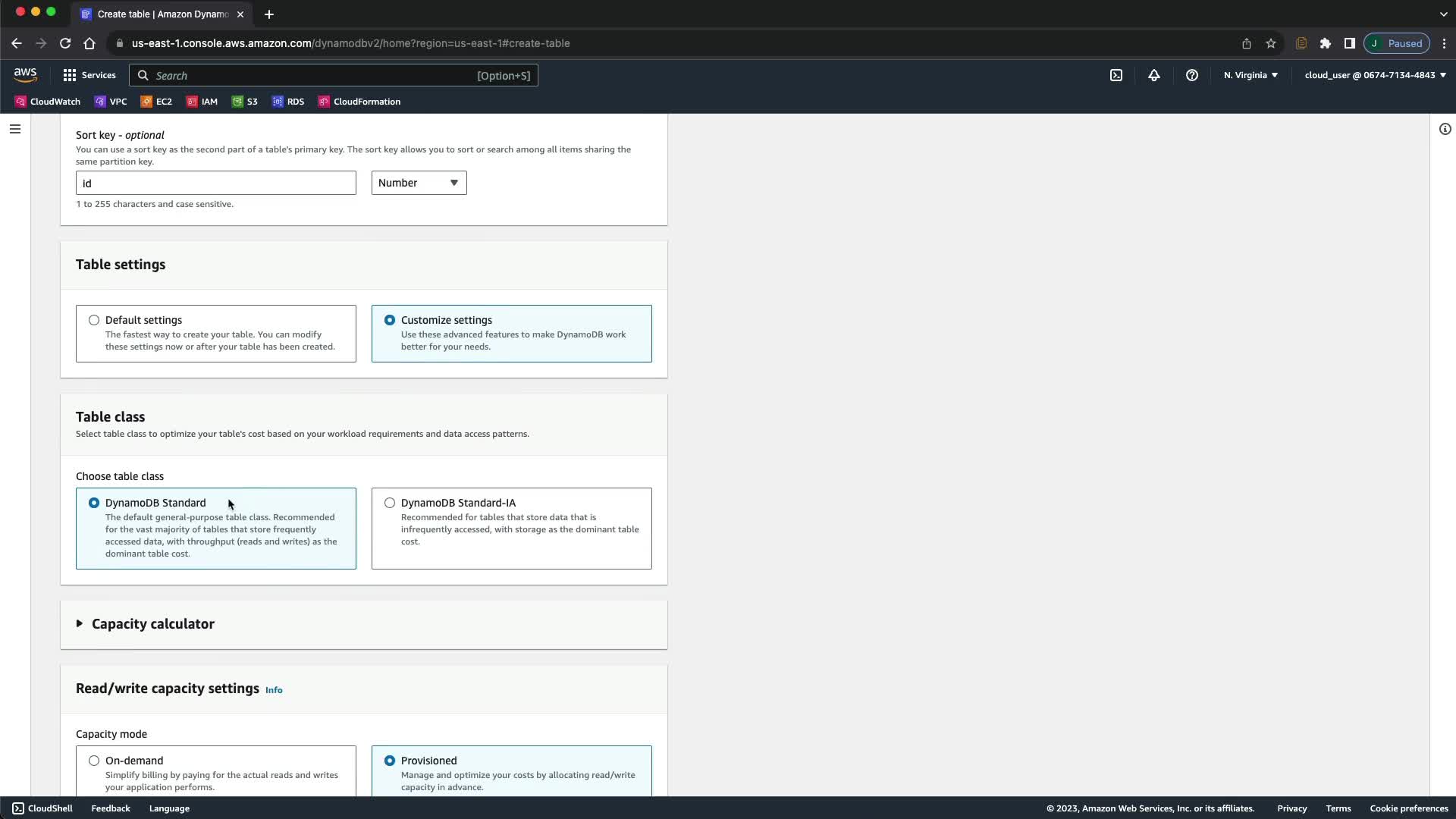Viewport: 1456px width, 819px height.
Task: Open the Services grid menu
Action: (89, 75)
